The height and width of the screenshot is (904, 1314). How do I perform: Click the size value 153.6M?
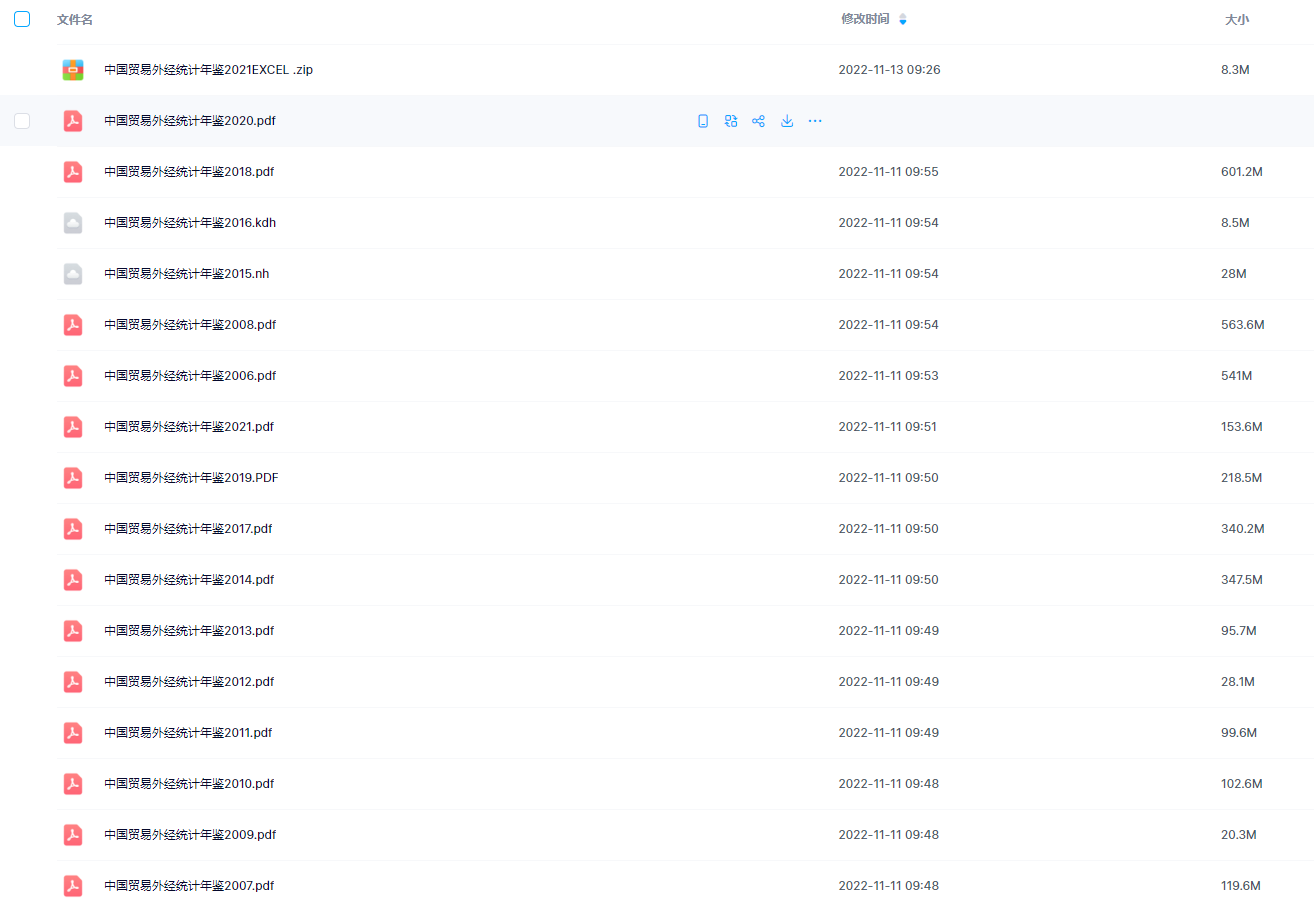(x=1242, y=427)
